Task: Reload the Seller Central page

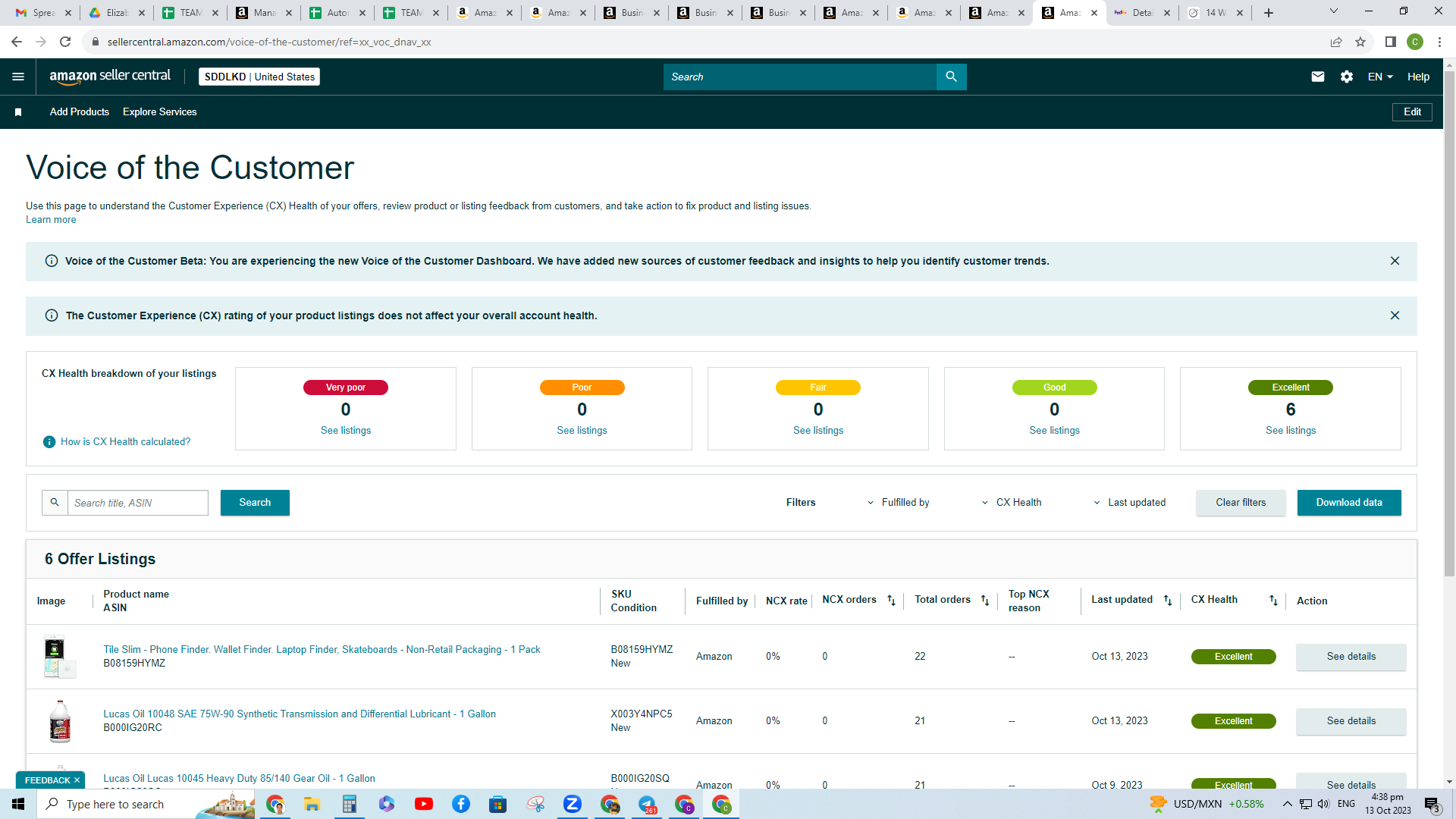Action: (65, 42)
